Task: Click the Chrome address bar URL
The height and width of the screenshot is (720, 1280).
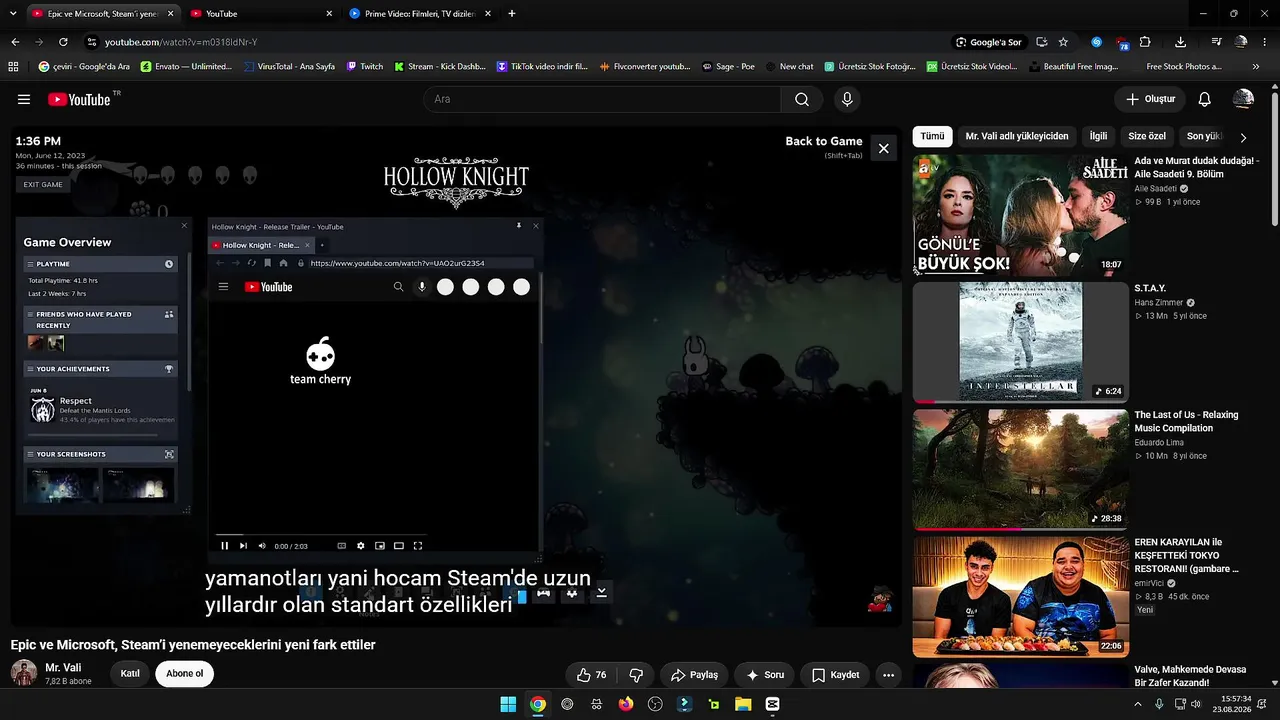Action: click(181, 42)
